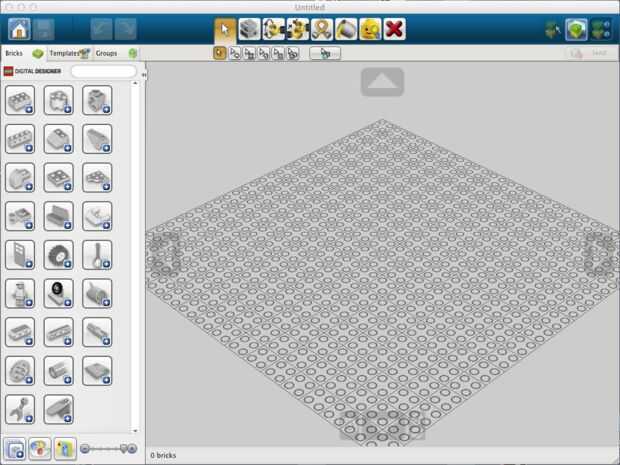The width and height of the screenshot is (620, 465).
Task: Activate the Hide tool with minifigure head
Action: [370, 29]
